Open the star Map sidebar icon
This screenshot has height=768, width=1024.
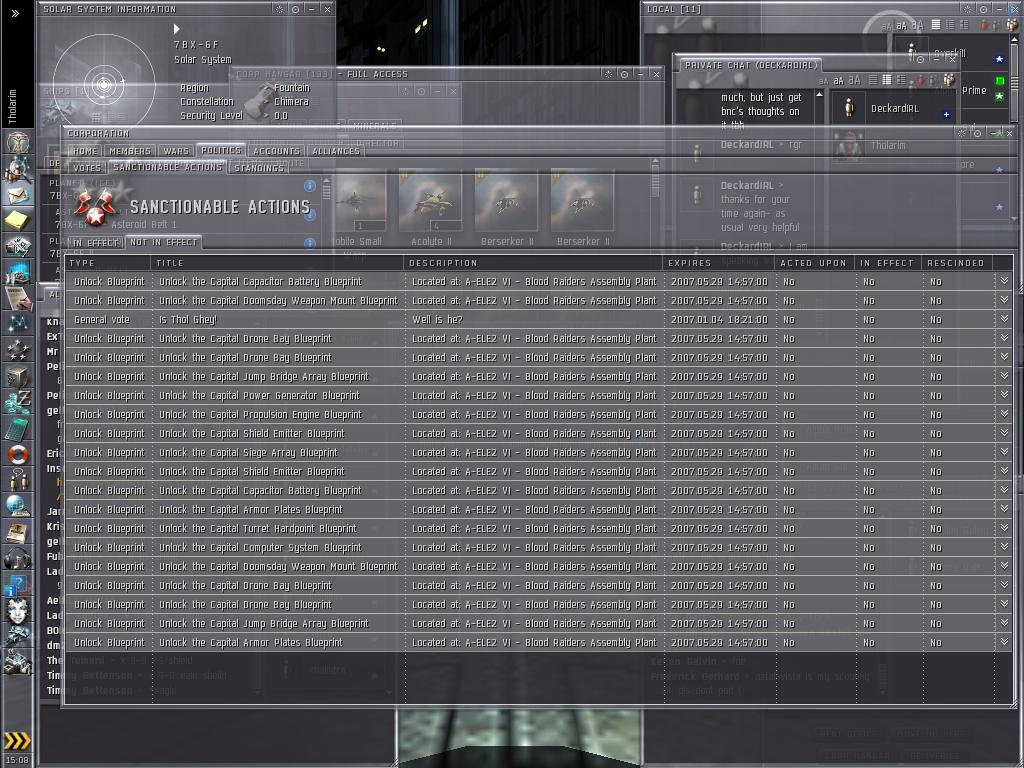tap(18, 323)
